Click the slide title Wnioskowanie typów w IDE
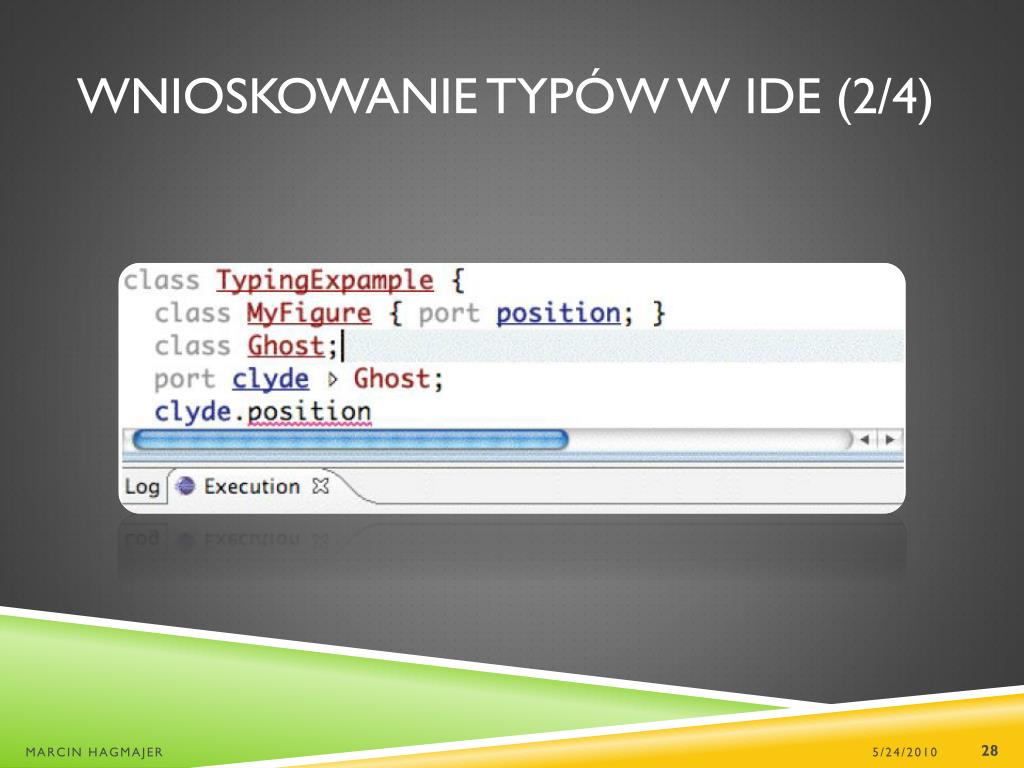This screenshot has width=1024, height=768. (504, 96)
